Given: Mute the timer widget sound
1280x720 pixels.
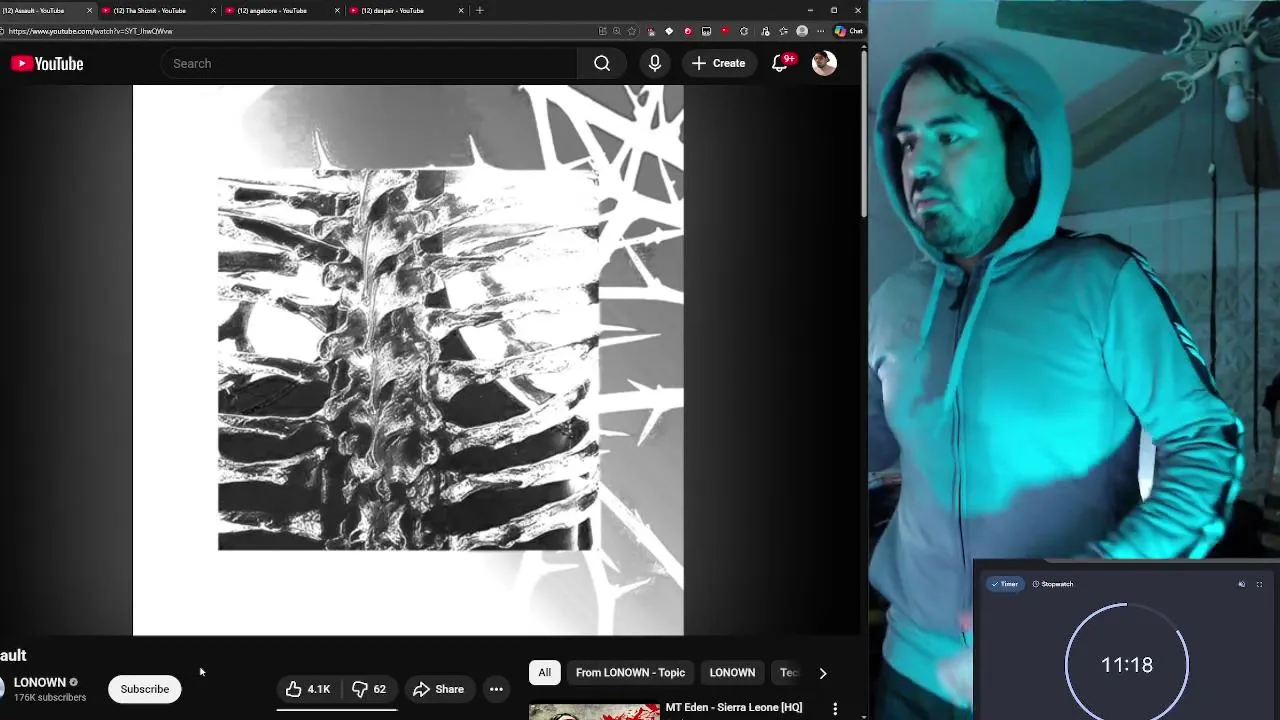Looking at the screenshot, I should point(1242,584).
